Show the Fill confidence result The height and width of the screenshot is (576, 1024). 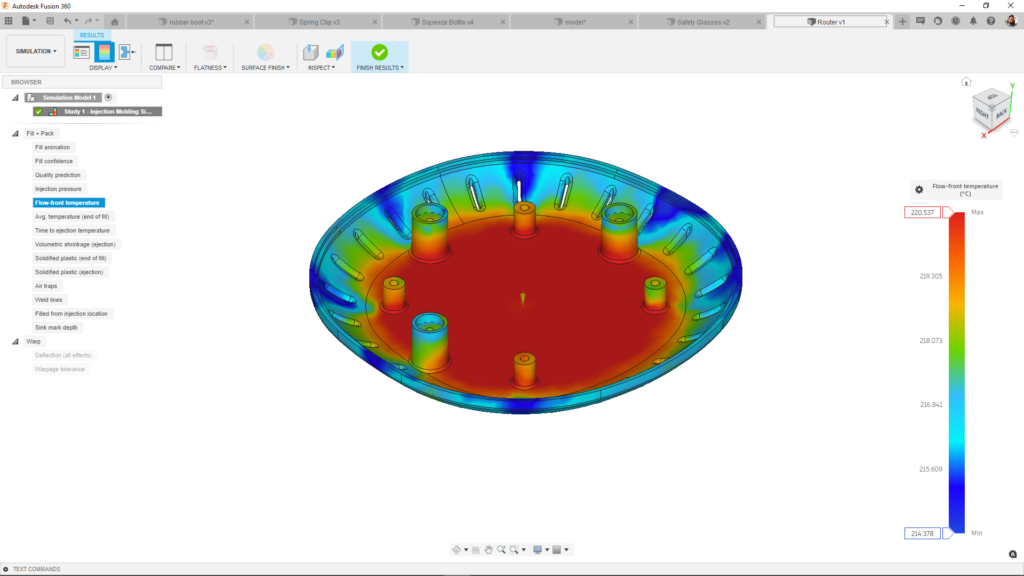coord(54,161)
